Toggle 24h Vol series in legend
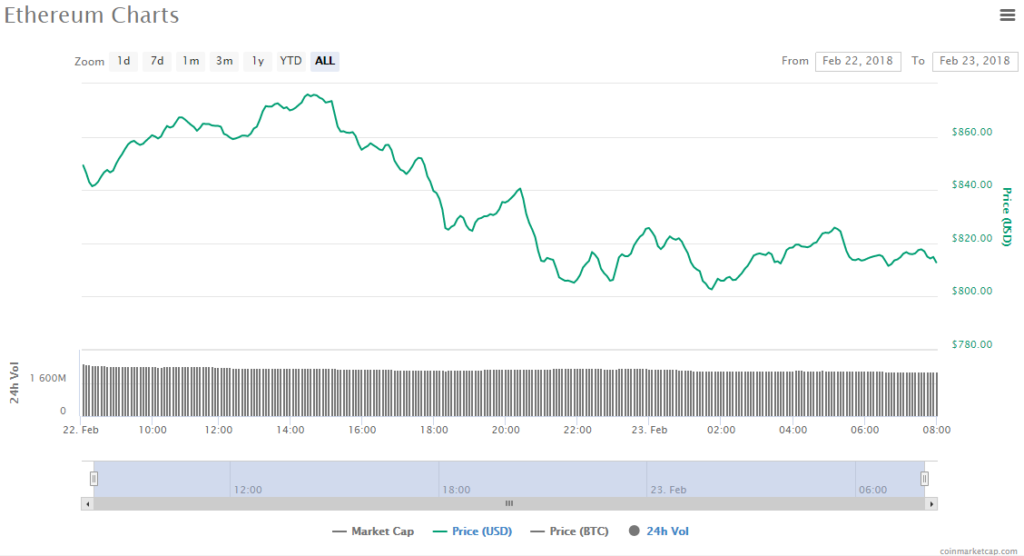 pos(660,531)
